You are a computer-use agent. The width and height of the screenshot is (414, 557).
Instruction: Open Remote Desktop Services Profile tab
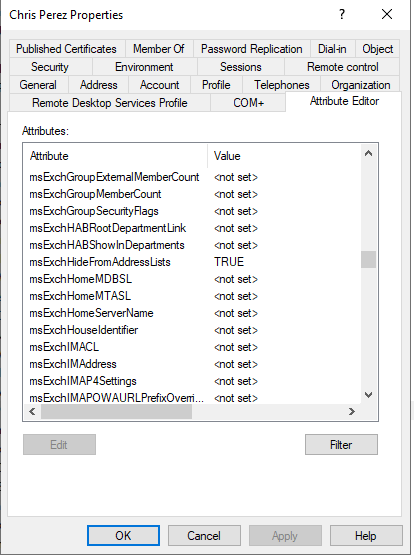[x=110, y=103]
